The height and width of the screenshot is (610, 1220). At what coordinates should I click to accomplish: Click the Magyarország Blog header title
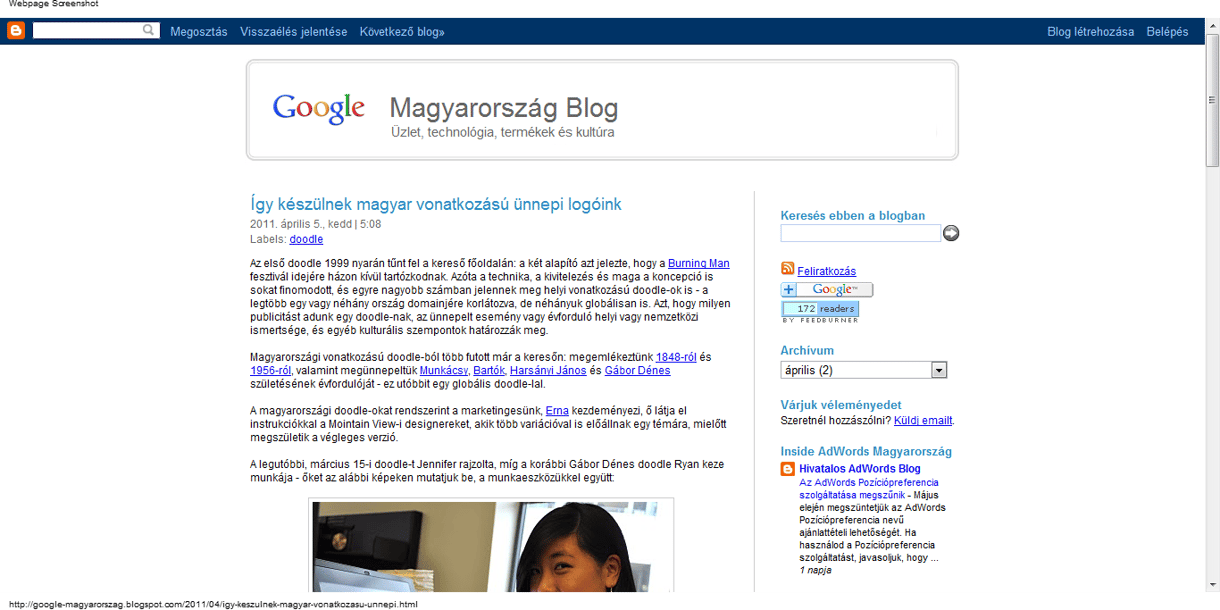tap(504, 108)
